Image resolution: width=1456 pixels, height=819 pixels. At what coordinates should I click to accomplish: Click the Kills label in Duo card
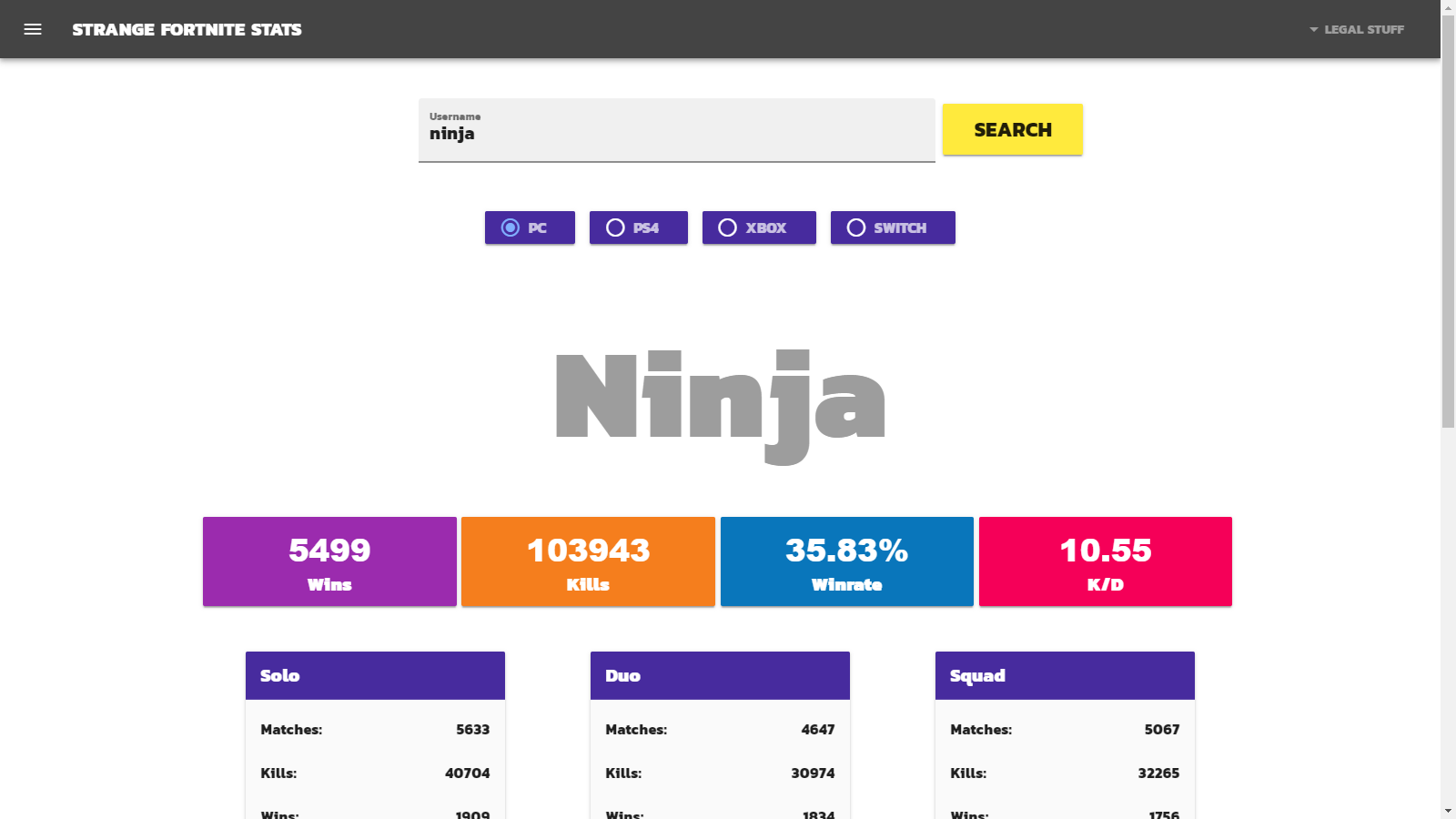[x=623, y=773]
